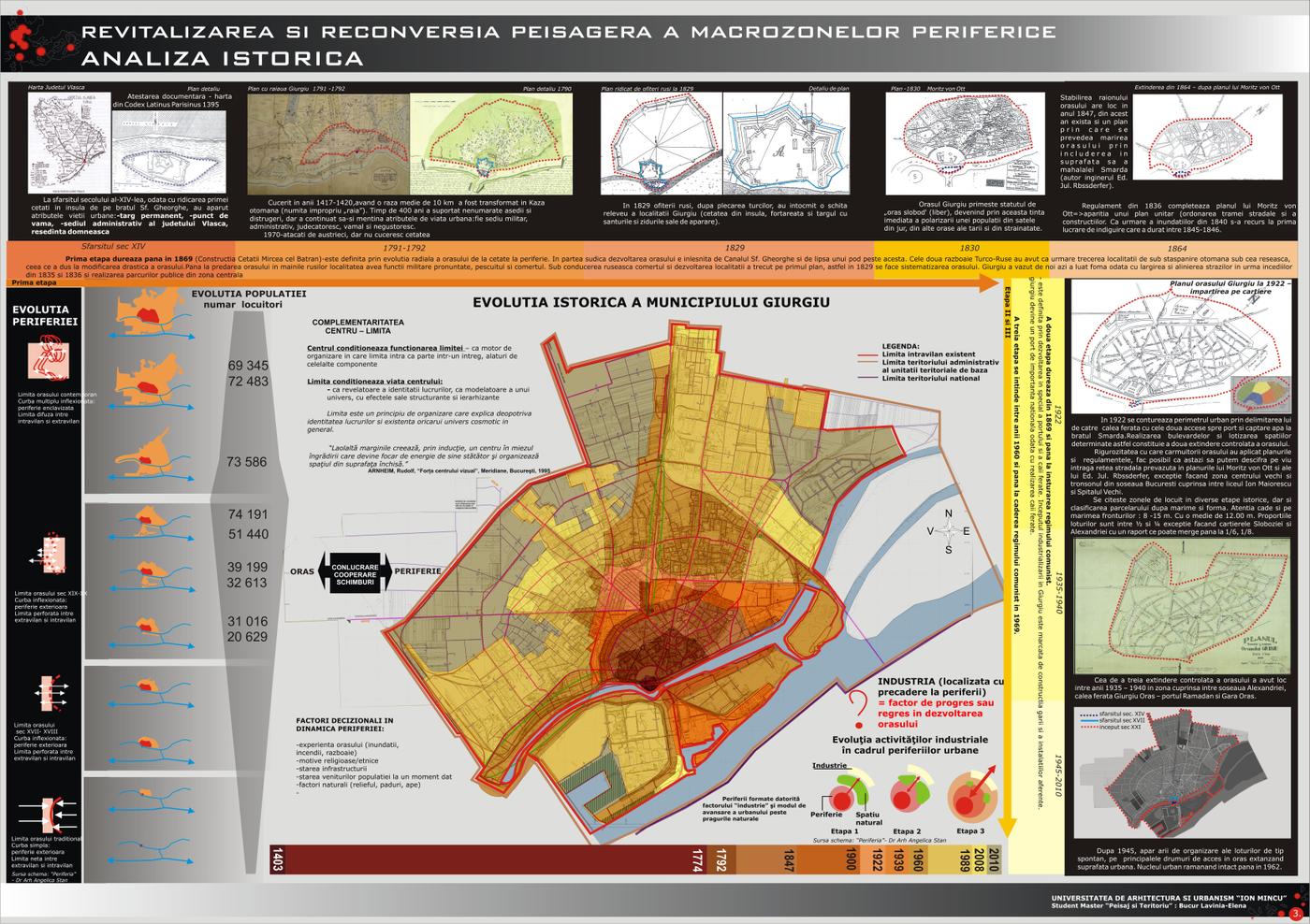Click legend entry 'Limita teritoriului national'
Screen dimensions: 1310x924
point(928,377)
